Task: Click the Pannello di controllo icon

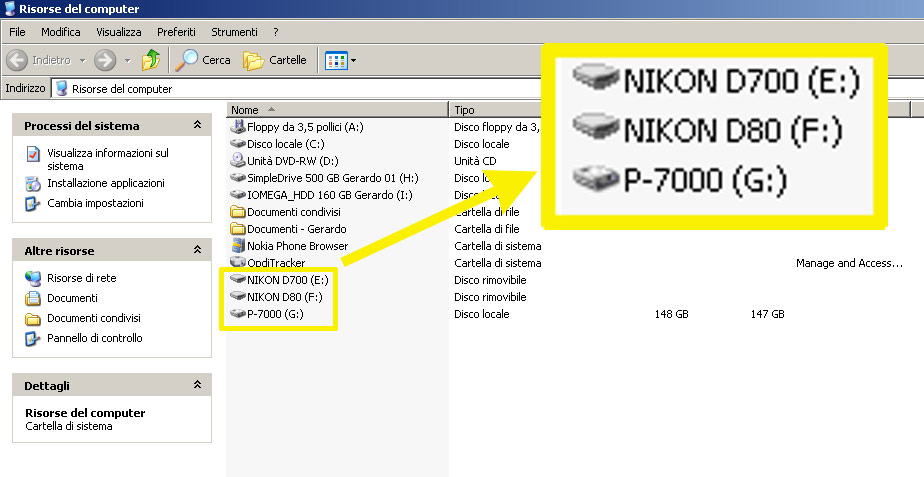Action: point(33,338)
